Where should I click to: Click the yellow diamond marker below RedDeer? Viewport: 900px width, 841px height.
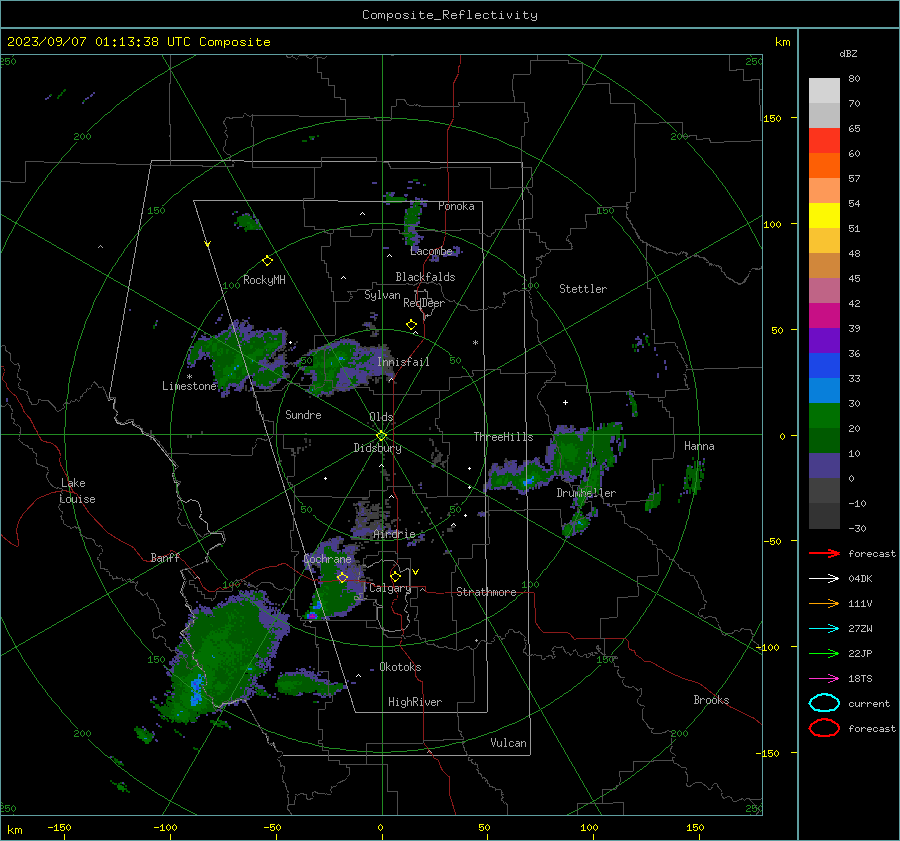tap(411, 325)
